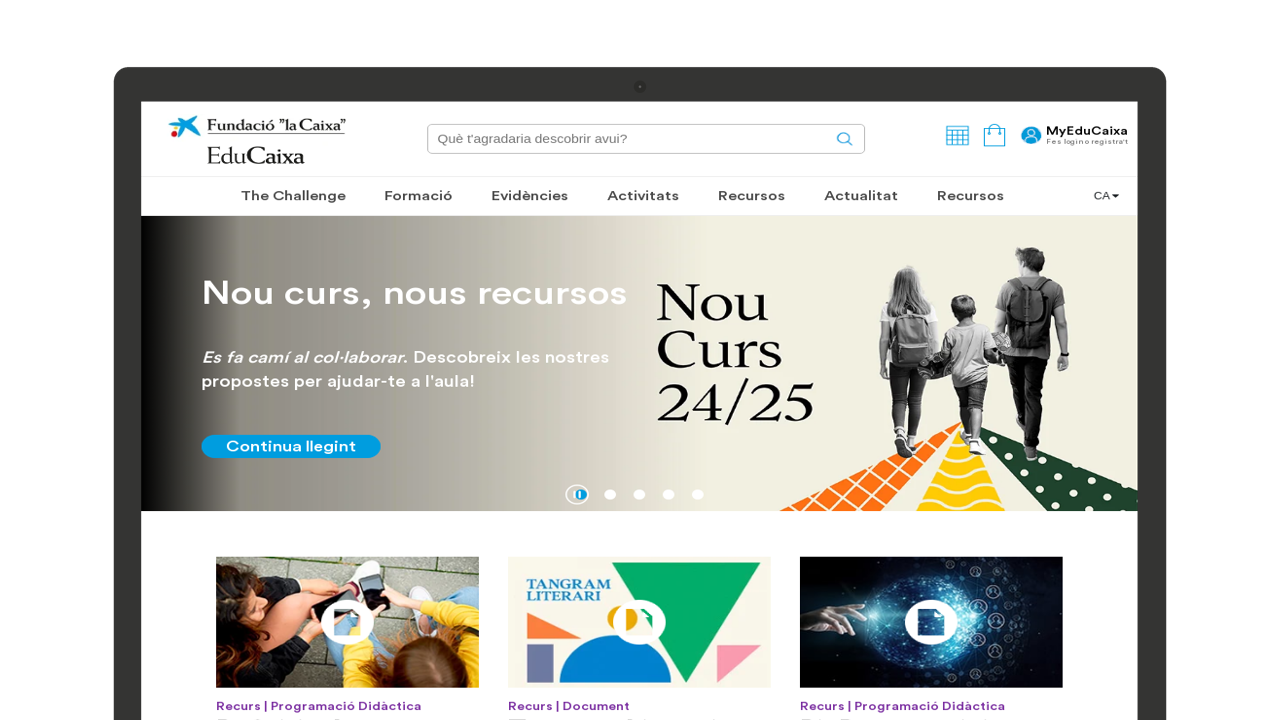
Task: Focus the Què t'agradaria descobrir avui search field
Action: pos(632,139)
